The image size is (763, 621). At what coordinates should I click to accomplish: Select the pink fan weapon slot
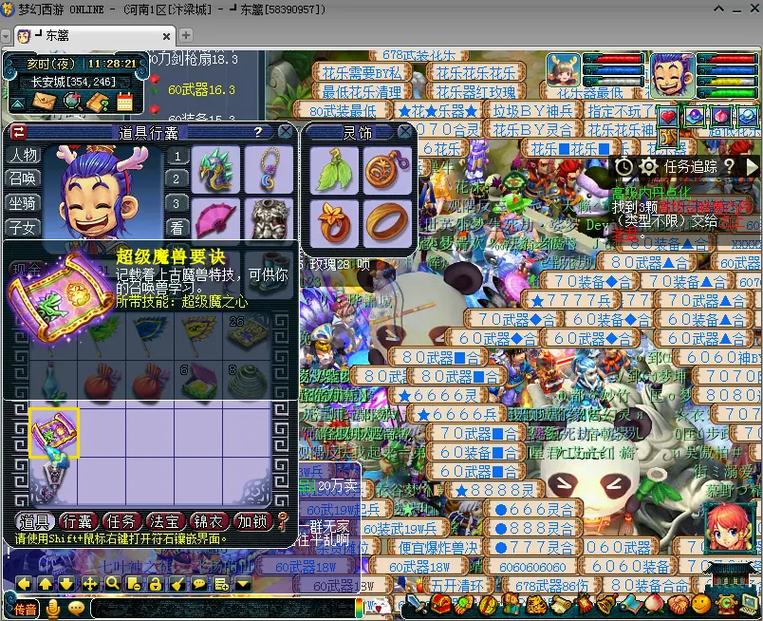[x=216, y=220]
